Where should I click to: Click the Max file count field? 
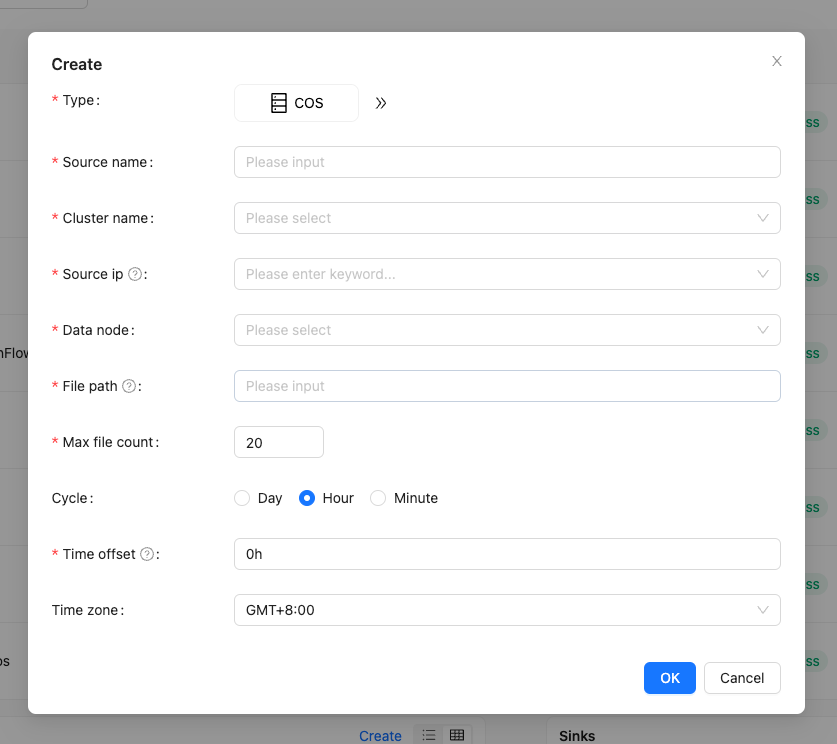(278, 442)
